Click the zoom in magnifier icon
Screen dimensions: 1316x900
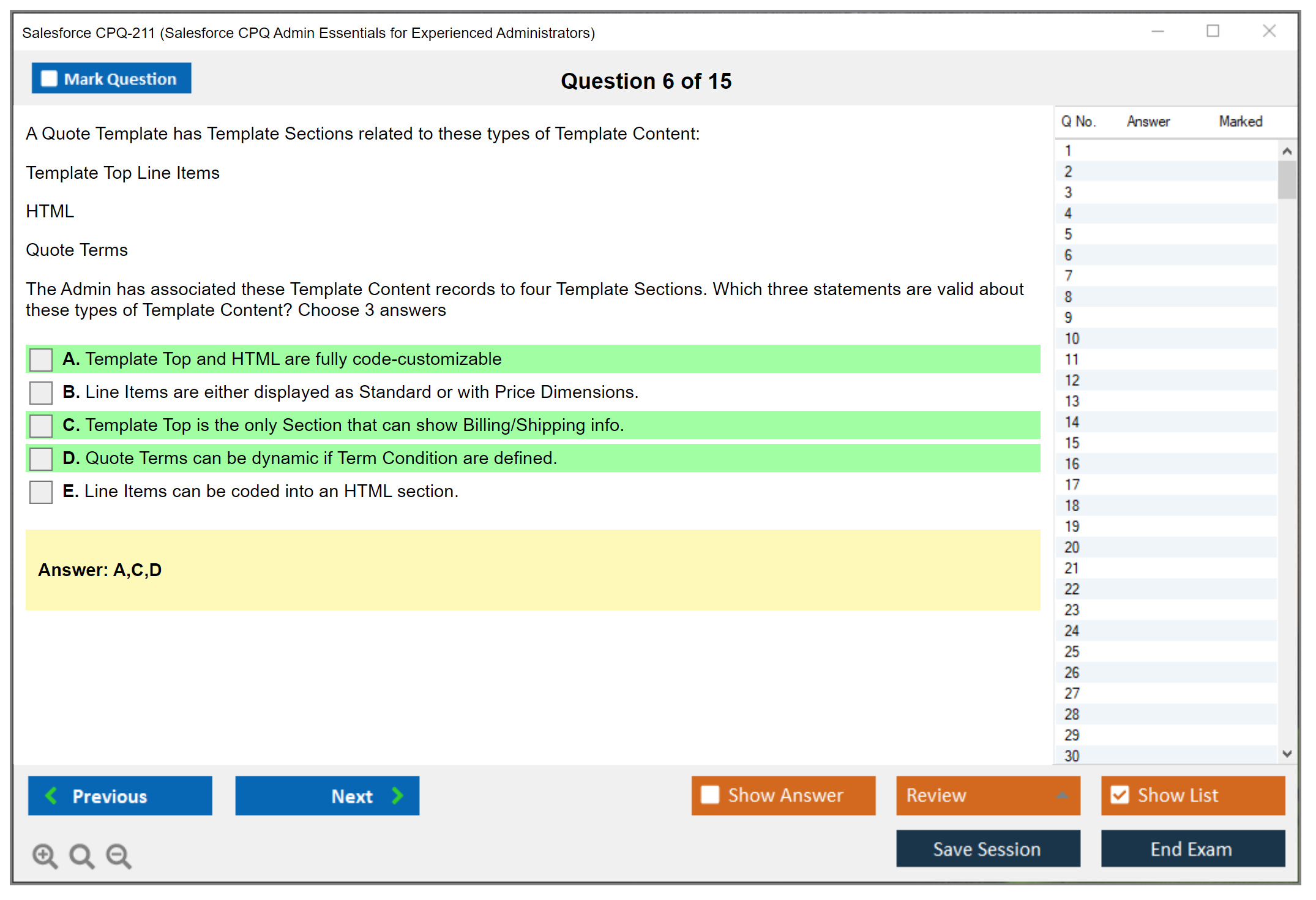pos(45,855)
